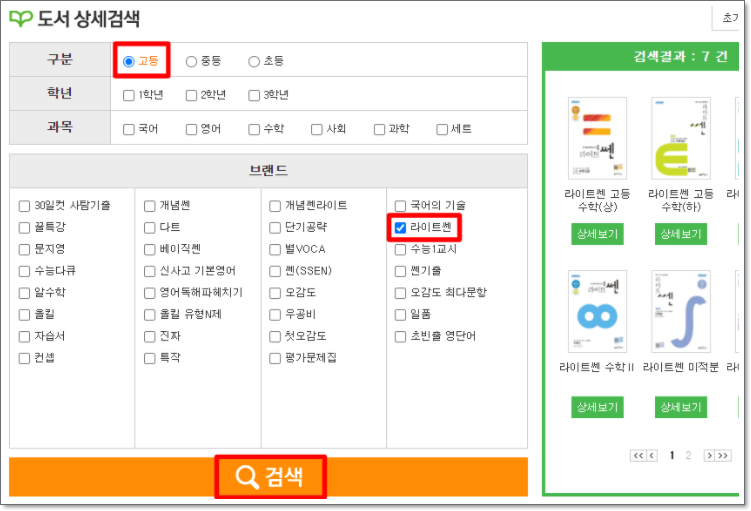Toggle the 평가문제집 brand checkbox
This screenshot has width=751, height=511.
coord(275,358)
